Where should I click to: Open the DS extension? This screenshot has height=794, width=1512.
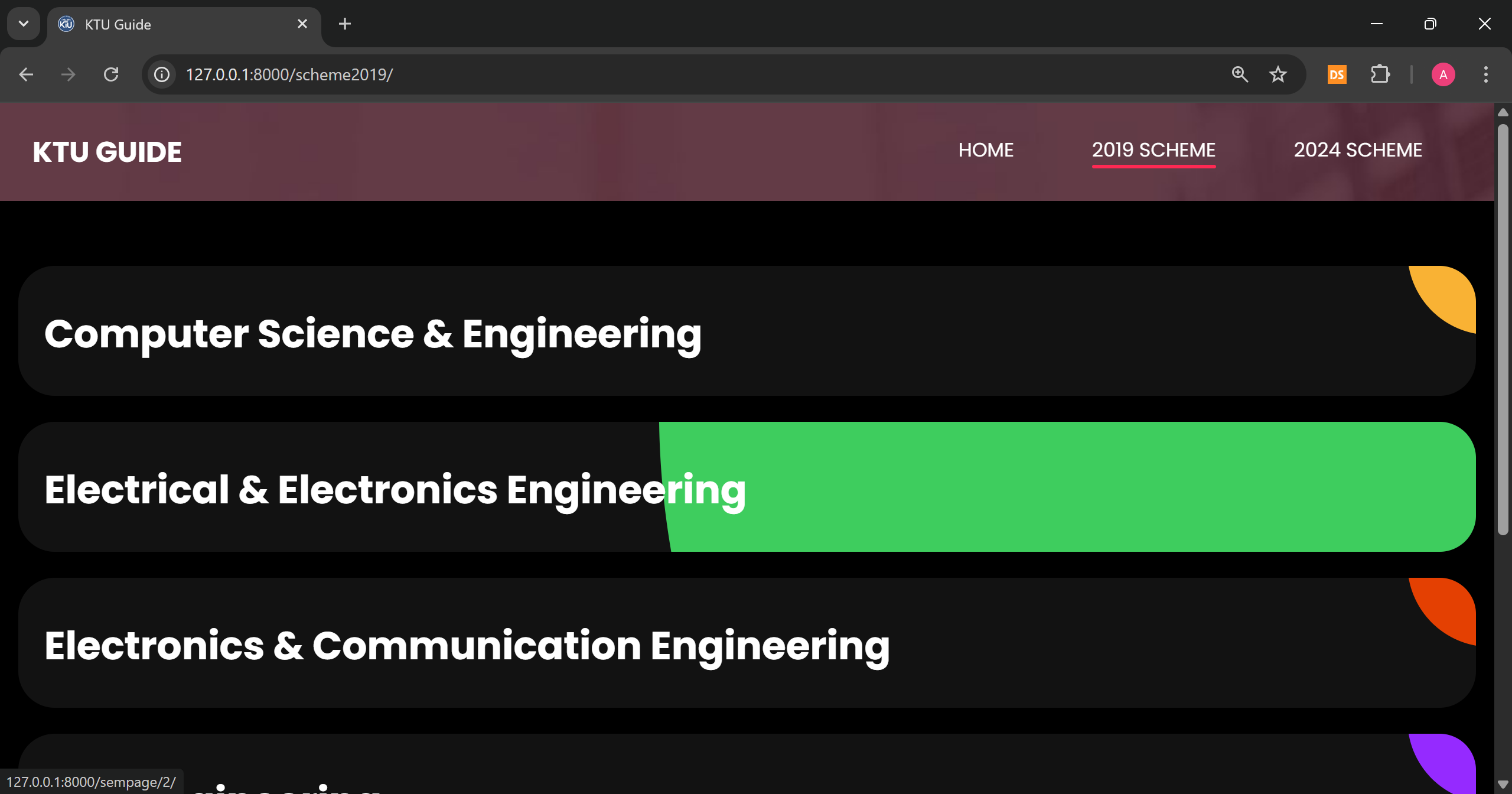coord(1337,74)
